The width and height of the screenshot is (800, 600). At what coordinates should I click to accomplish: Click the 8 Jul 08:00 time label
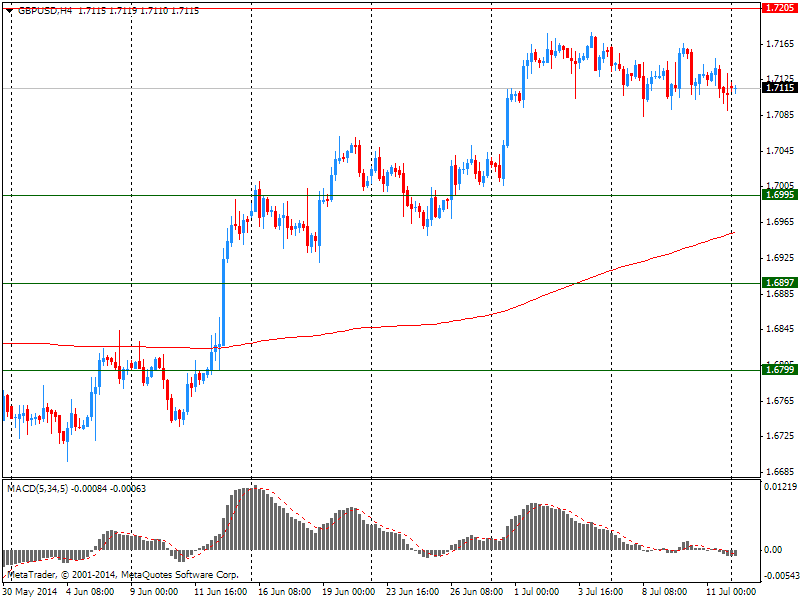coord(664,592)
